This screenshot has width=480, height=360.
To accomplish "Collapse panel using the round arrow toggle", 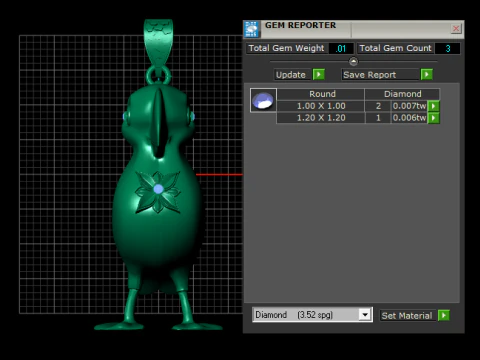I will (353, 62).
